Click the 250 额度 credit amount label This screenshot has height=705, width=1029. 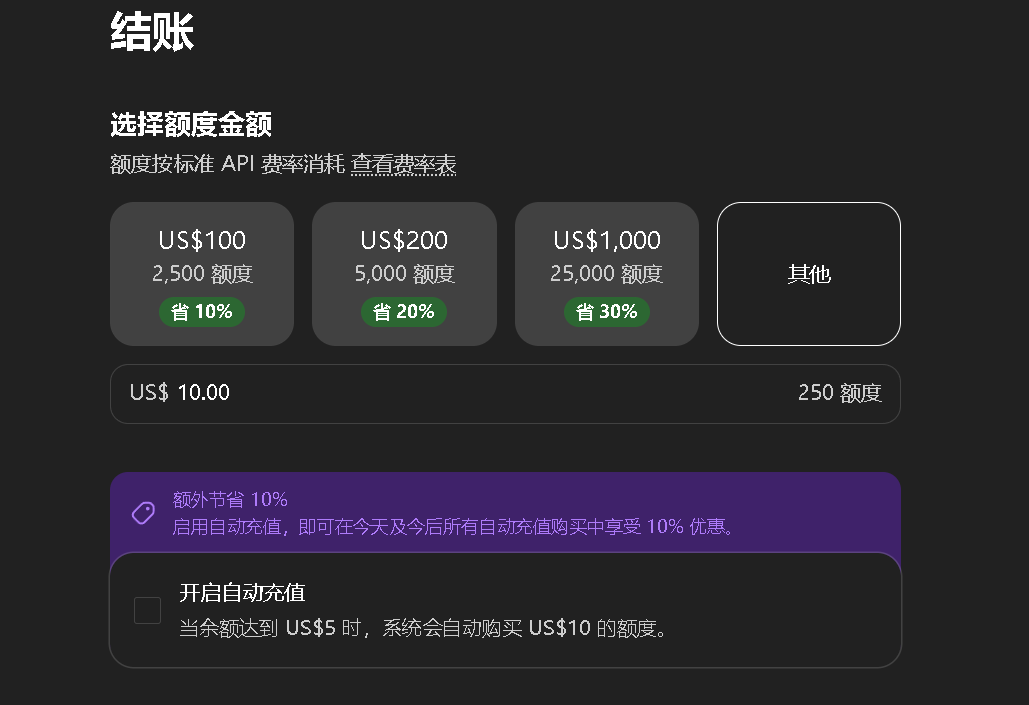tap(840, 393)
